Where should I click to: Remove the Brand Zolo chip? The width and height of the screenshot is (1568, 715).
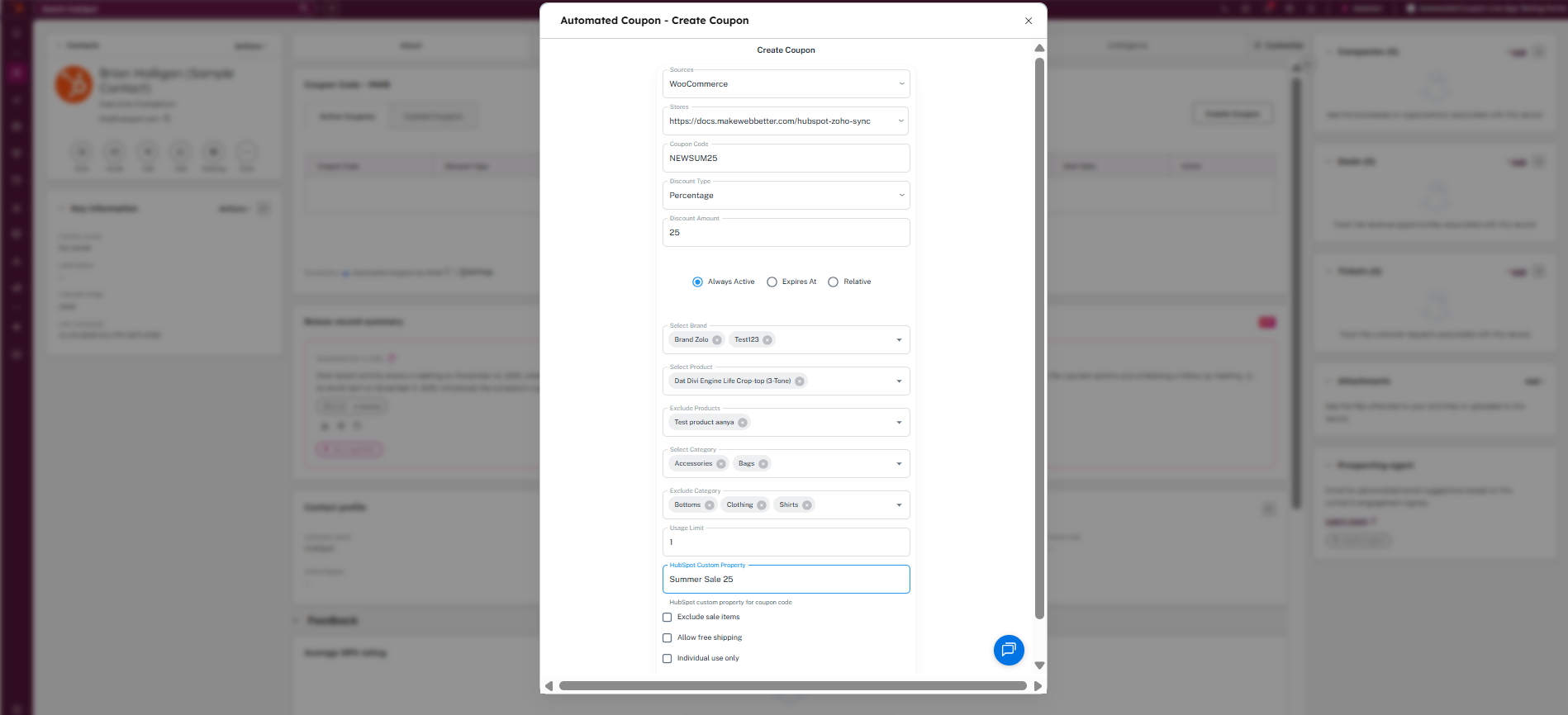[717, 340]
